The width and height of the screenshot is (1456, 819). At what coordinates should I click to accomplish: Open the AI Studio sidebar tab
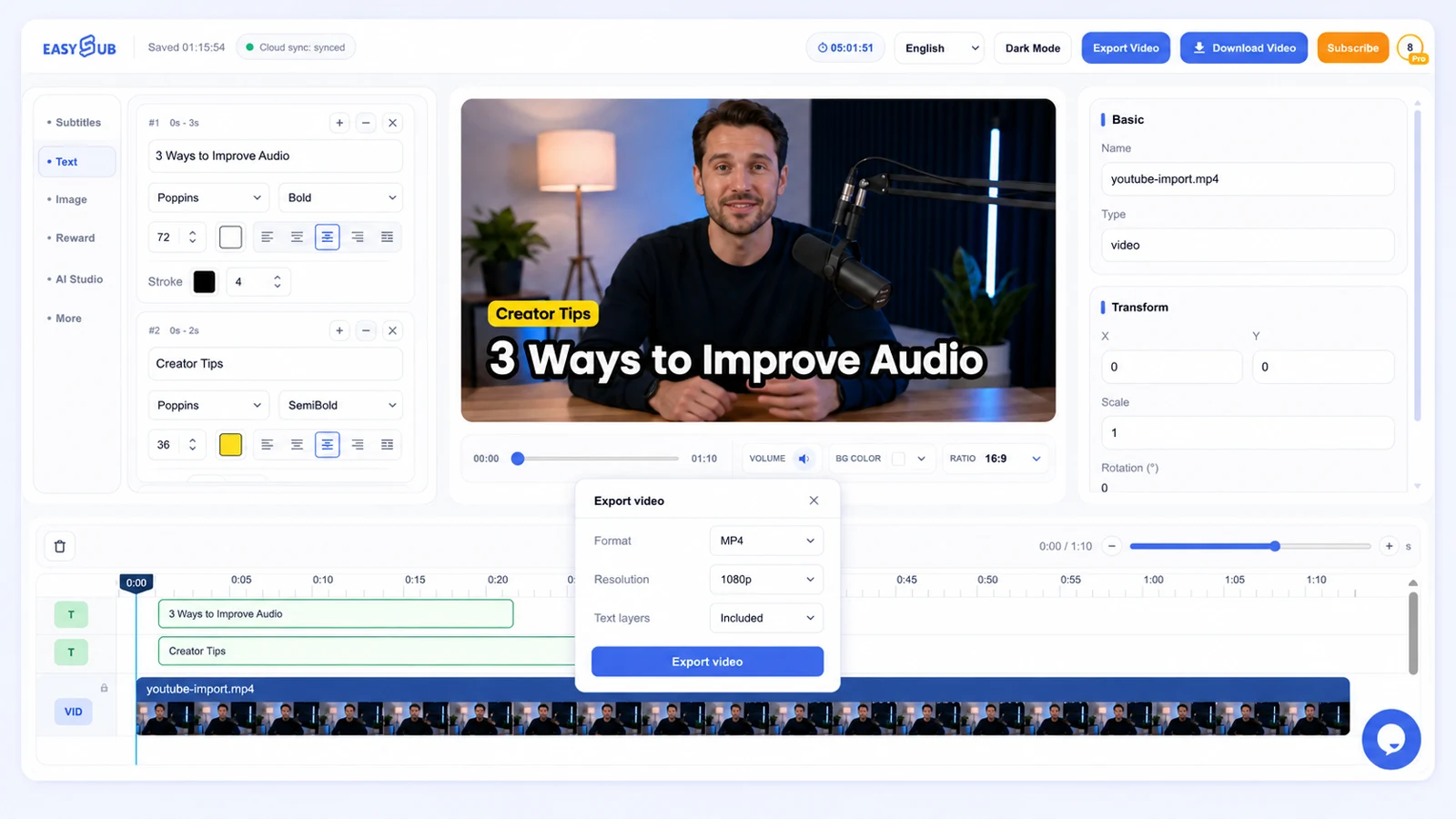[78, 279]
